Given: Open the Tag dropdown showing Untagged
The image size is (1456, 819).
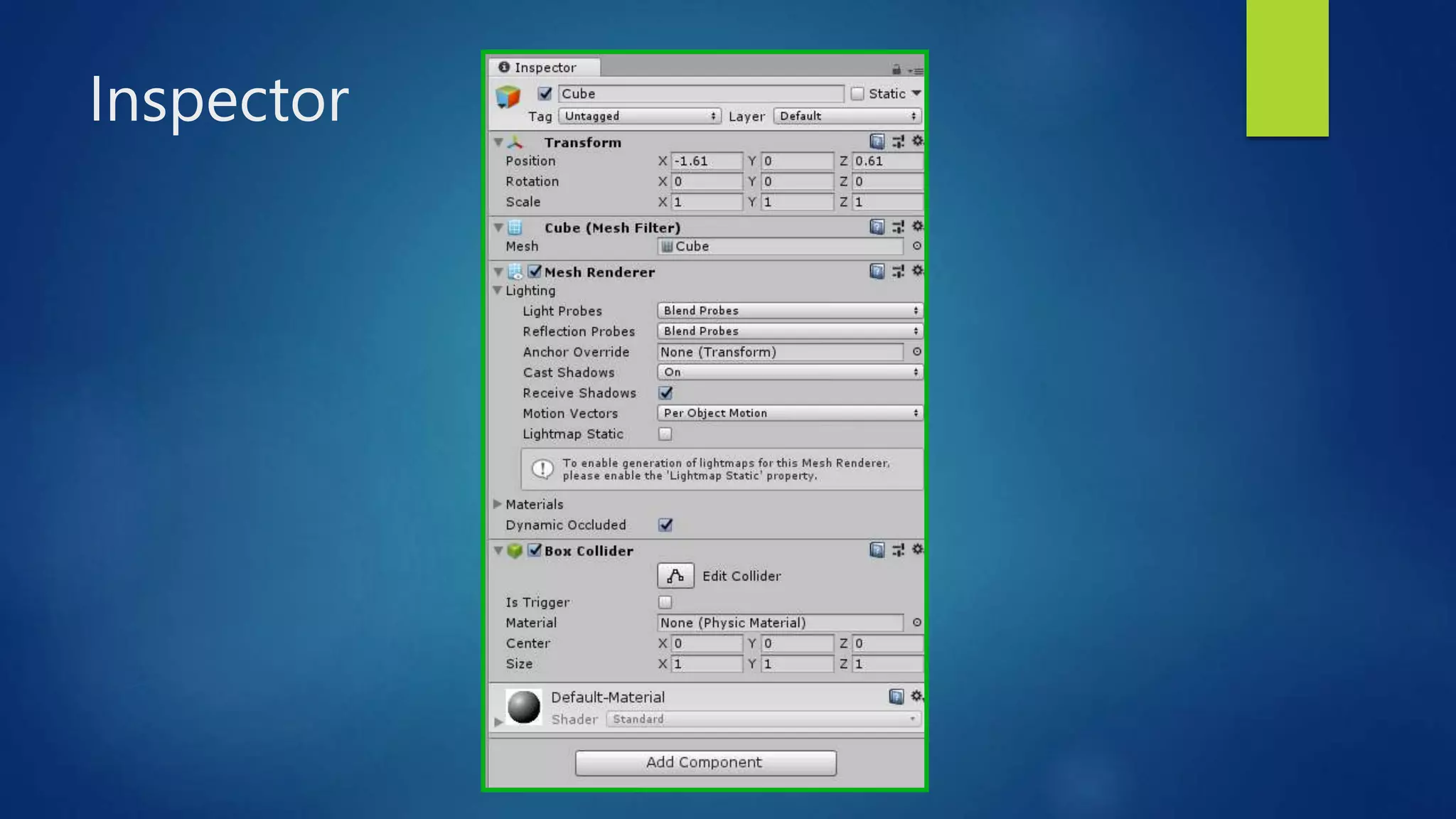Looking at the screenshot, I should click(639, 116).
